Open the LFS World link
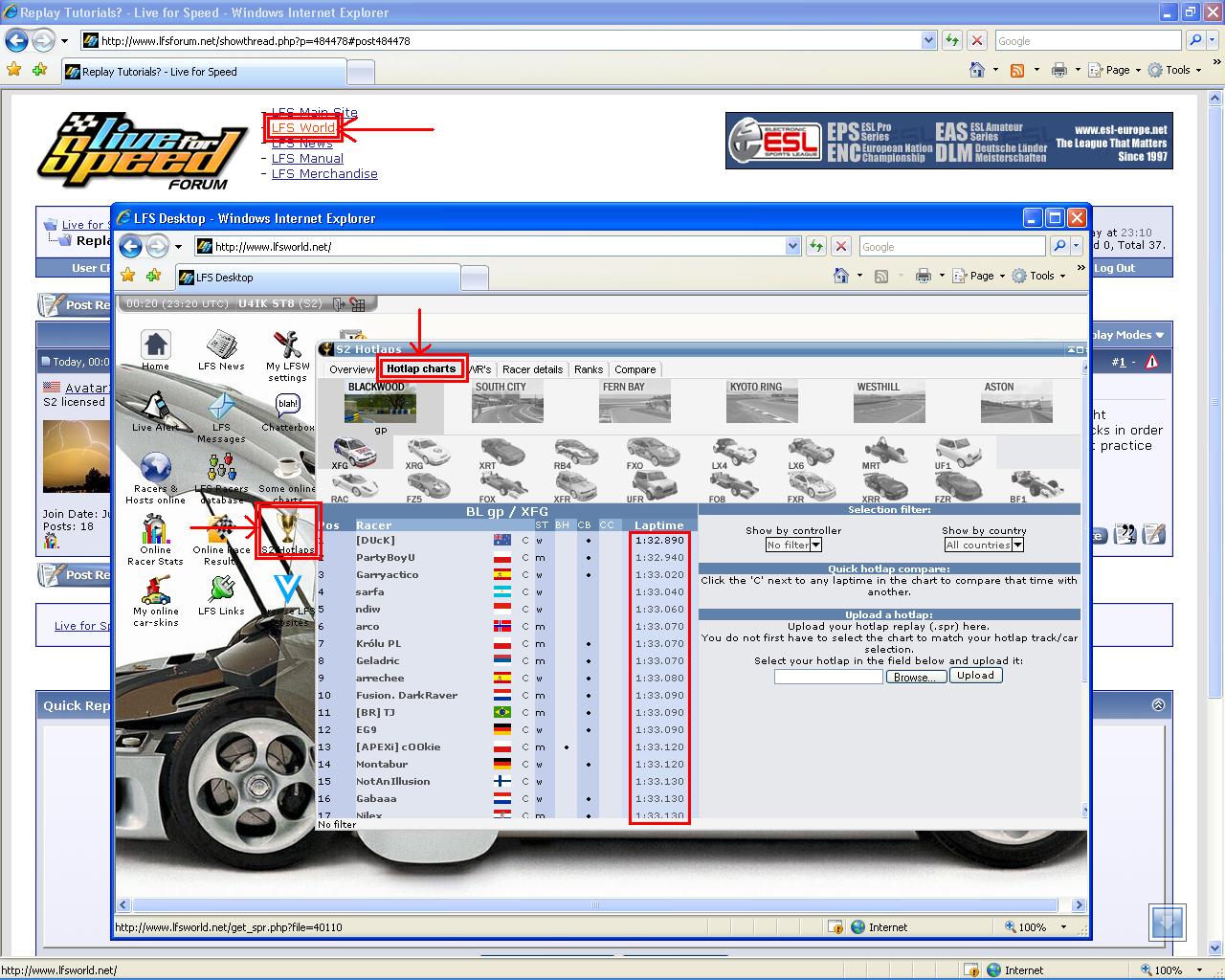This screenshot has height=980, width=1225. (x=302, y=127)
